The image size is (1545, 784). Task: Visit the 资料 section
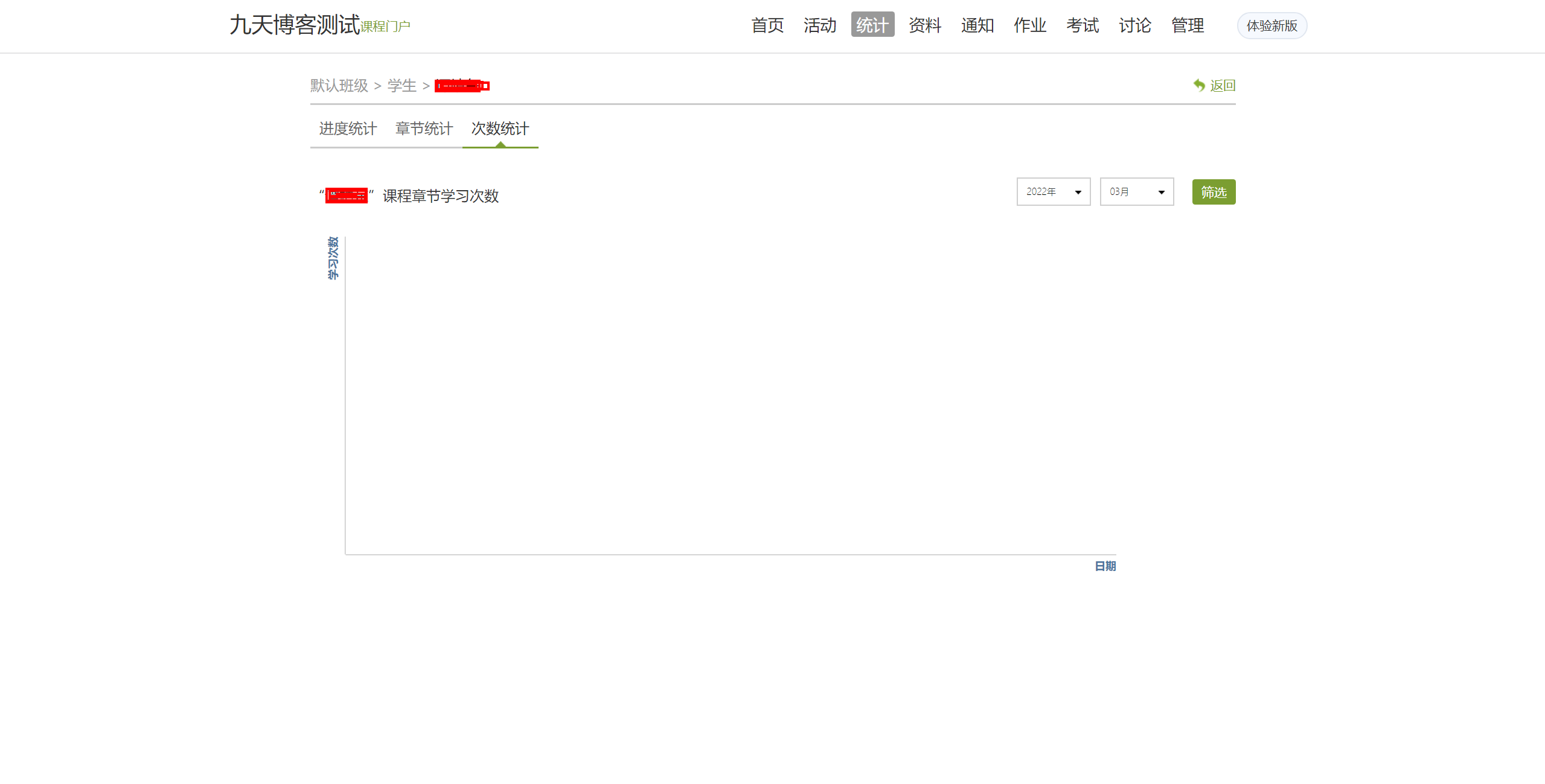click(x=924, y=25)
